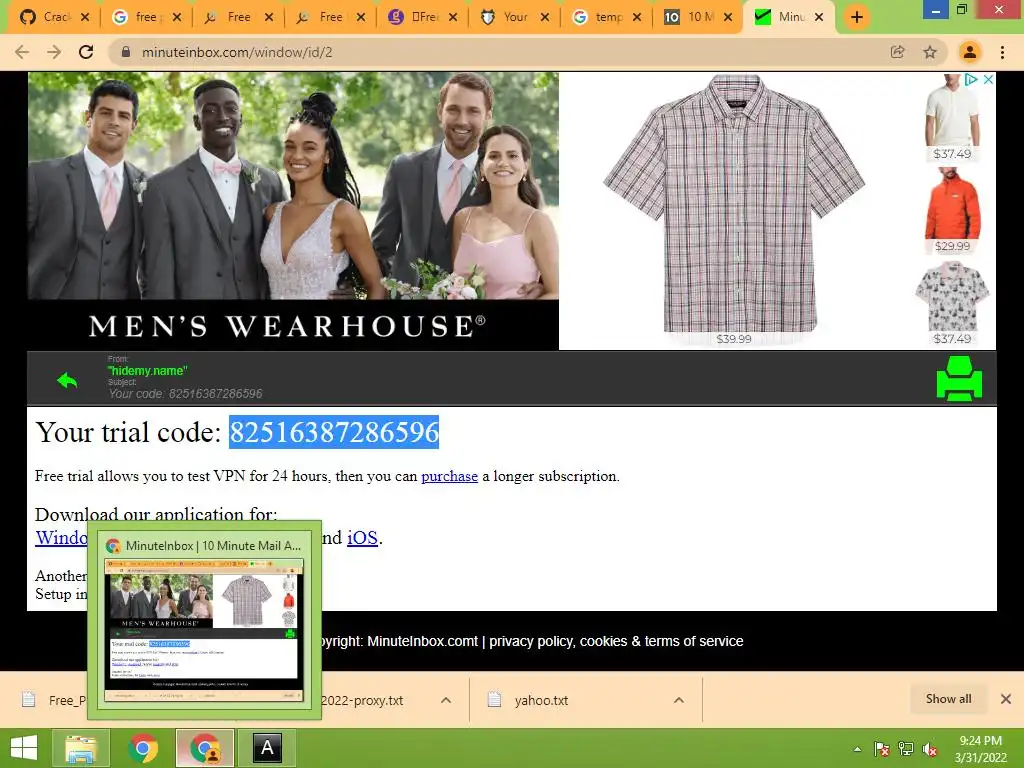The height and width of the screenshot is (768, 1024).
Task: Click the MinuteInbox taskbar preview thumbnail
Action: (x=204, y=630)
